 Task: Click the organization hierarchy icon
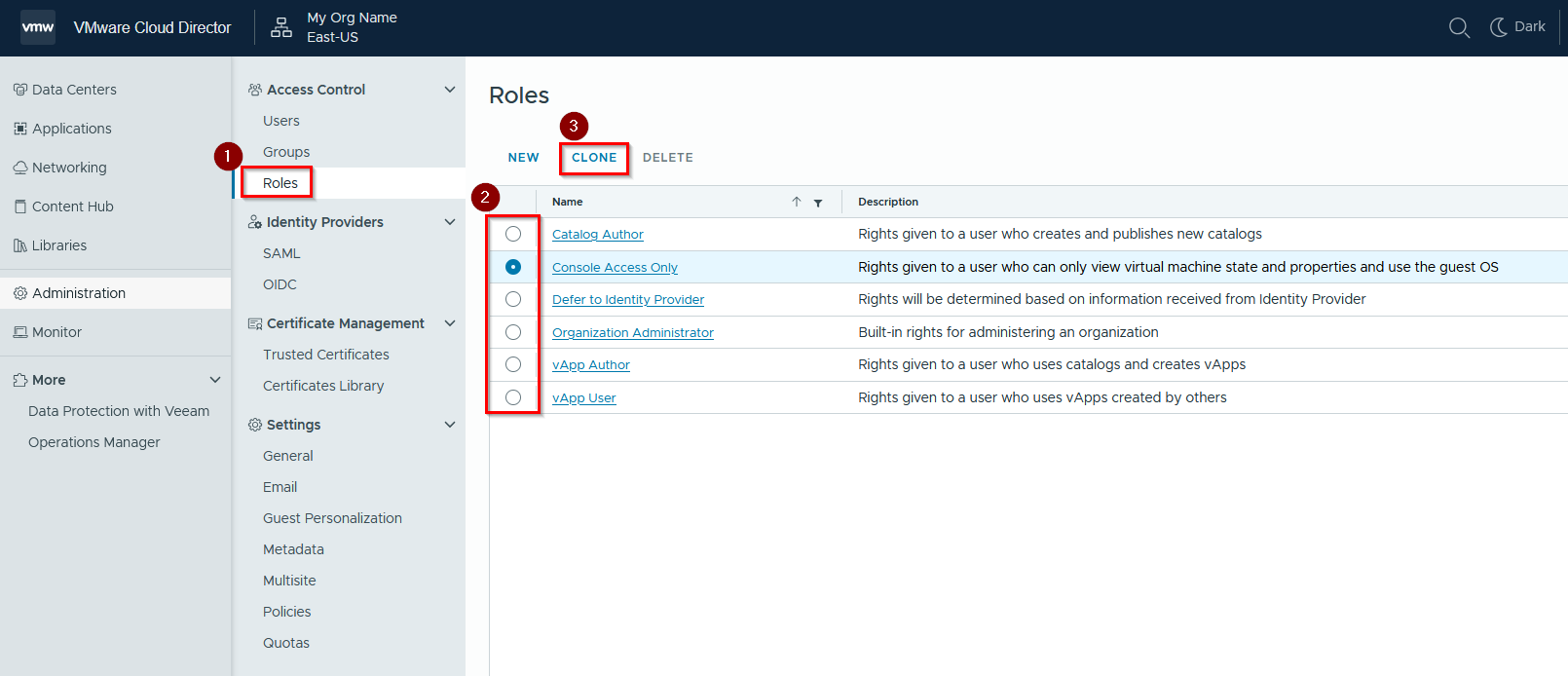[x=281, y=27]
